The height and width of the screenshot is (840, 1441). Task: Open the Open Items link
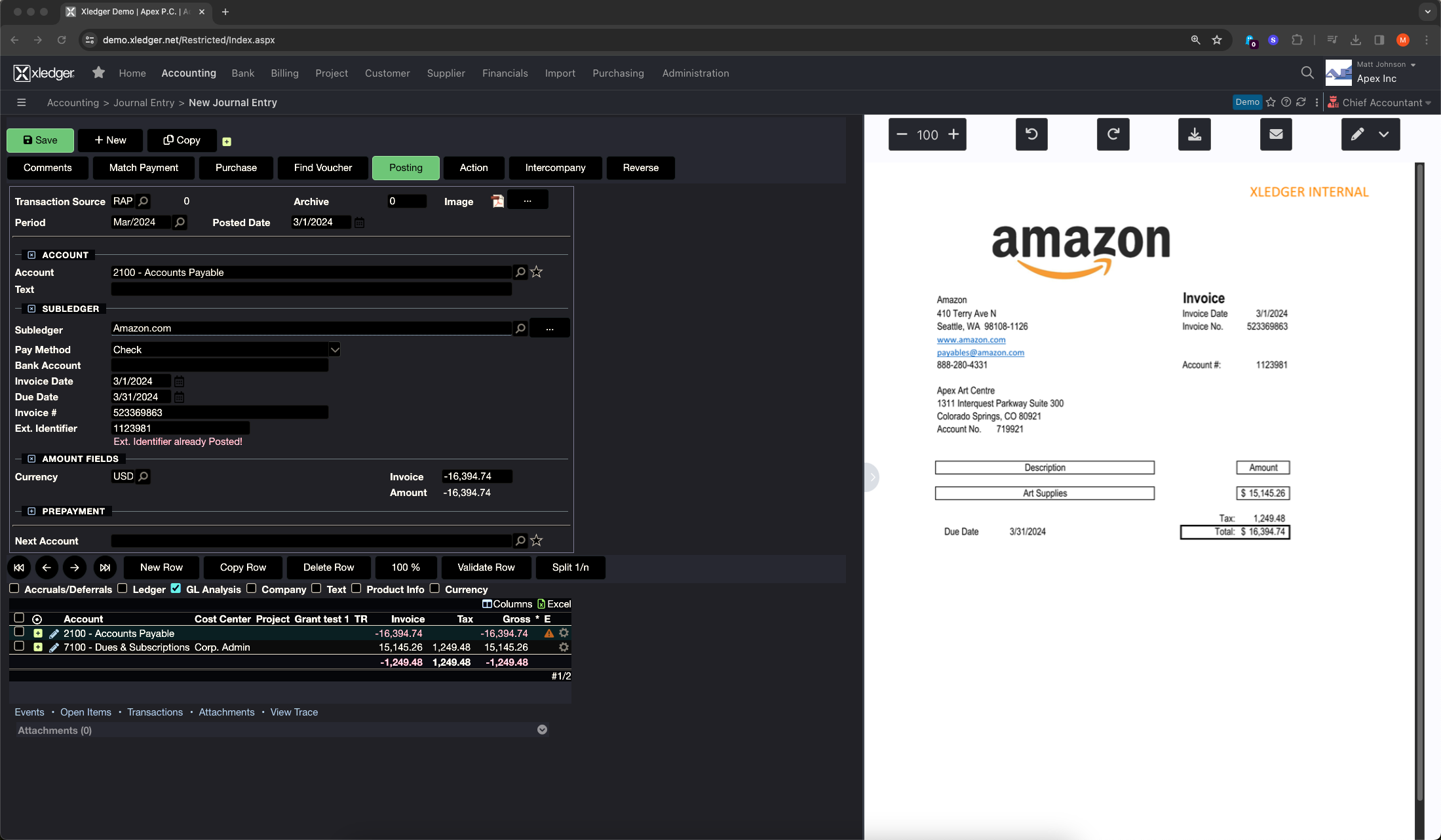click(x=86, y=712)
